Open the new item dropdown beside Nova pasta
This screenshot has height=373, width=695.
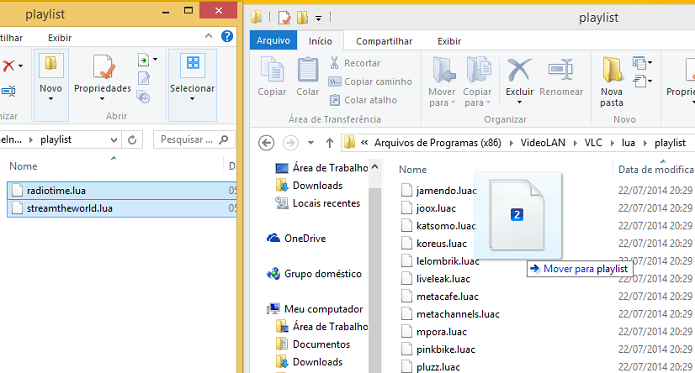tap(642, 63)
